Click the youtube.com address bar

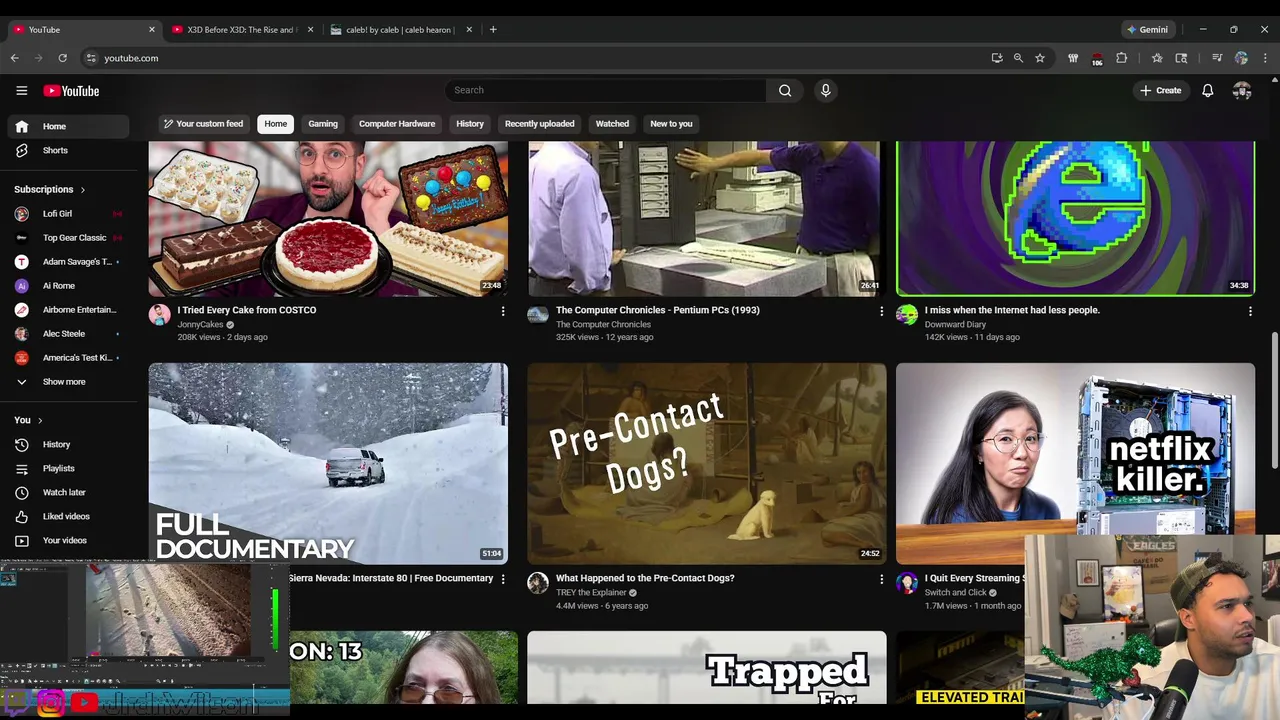[540, 58]
